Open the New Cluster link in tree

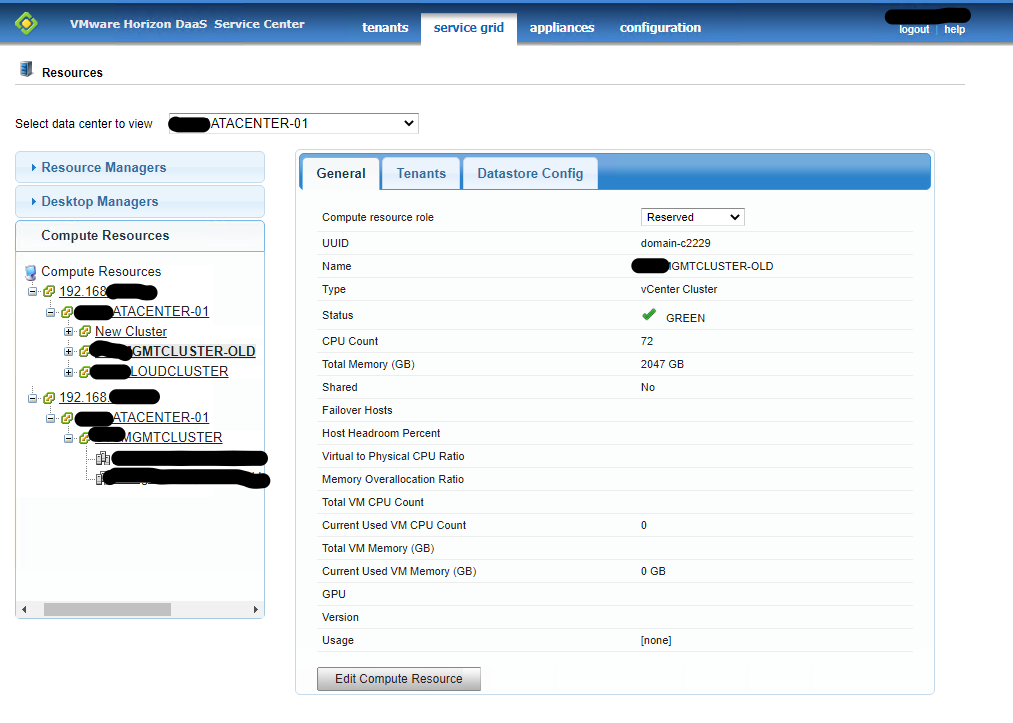click(x=131, y=331)
